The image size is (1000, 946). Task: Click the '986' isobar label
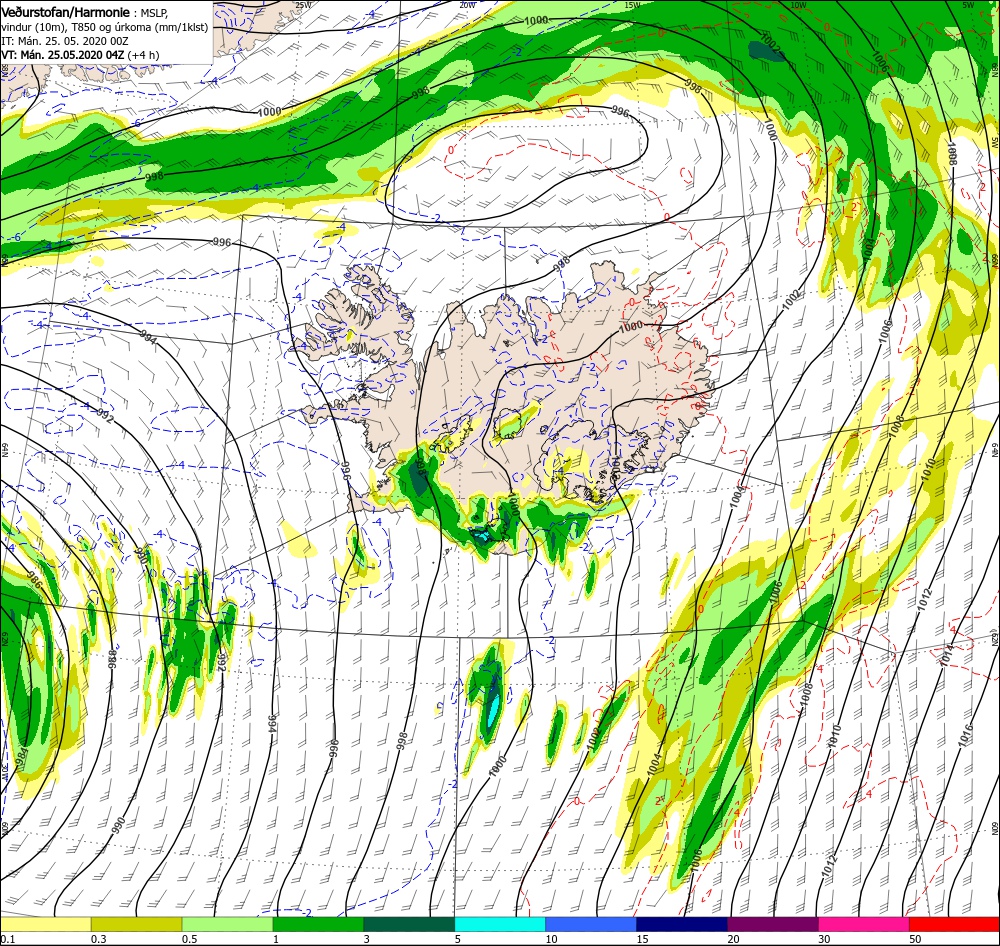coord(35,579)
